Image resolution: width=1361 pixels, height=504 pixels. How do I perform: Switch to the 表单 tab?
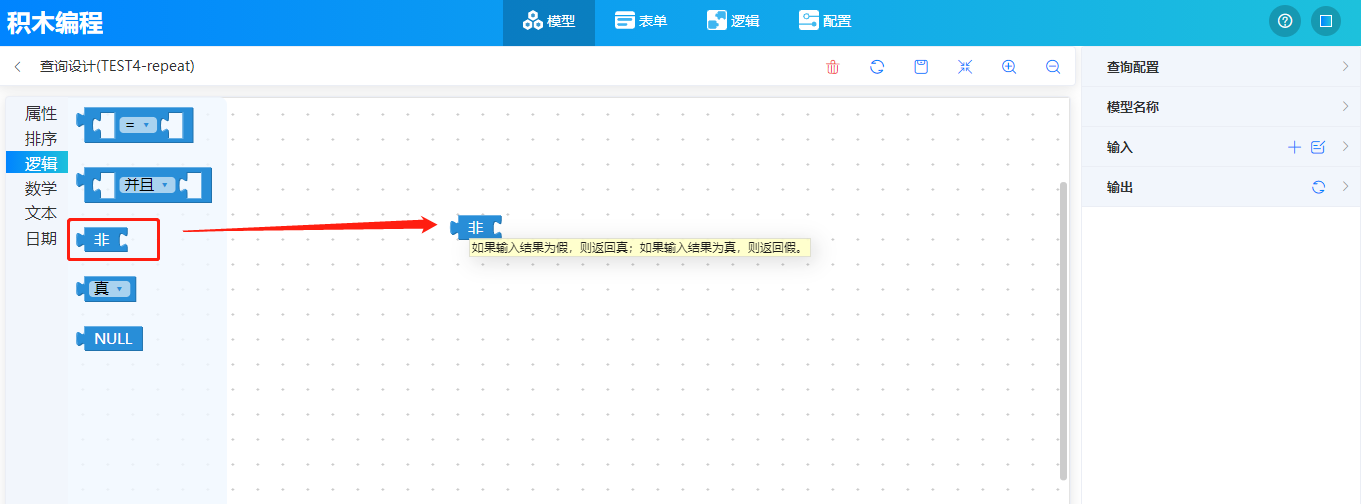tap(641, 21)
